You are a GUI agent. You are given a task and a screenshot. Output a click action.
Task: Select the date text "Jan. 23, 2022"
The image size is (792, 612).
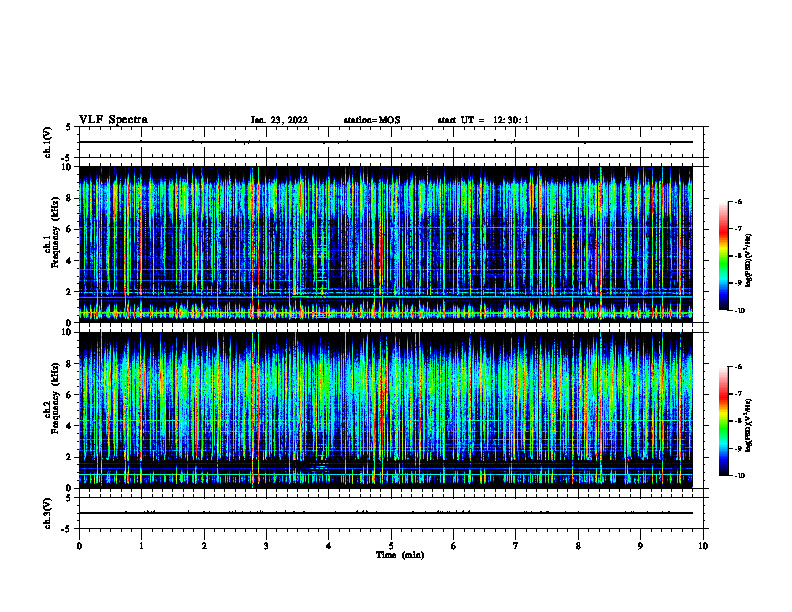[x=279, y=120]
